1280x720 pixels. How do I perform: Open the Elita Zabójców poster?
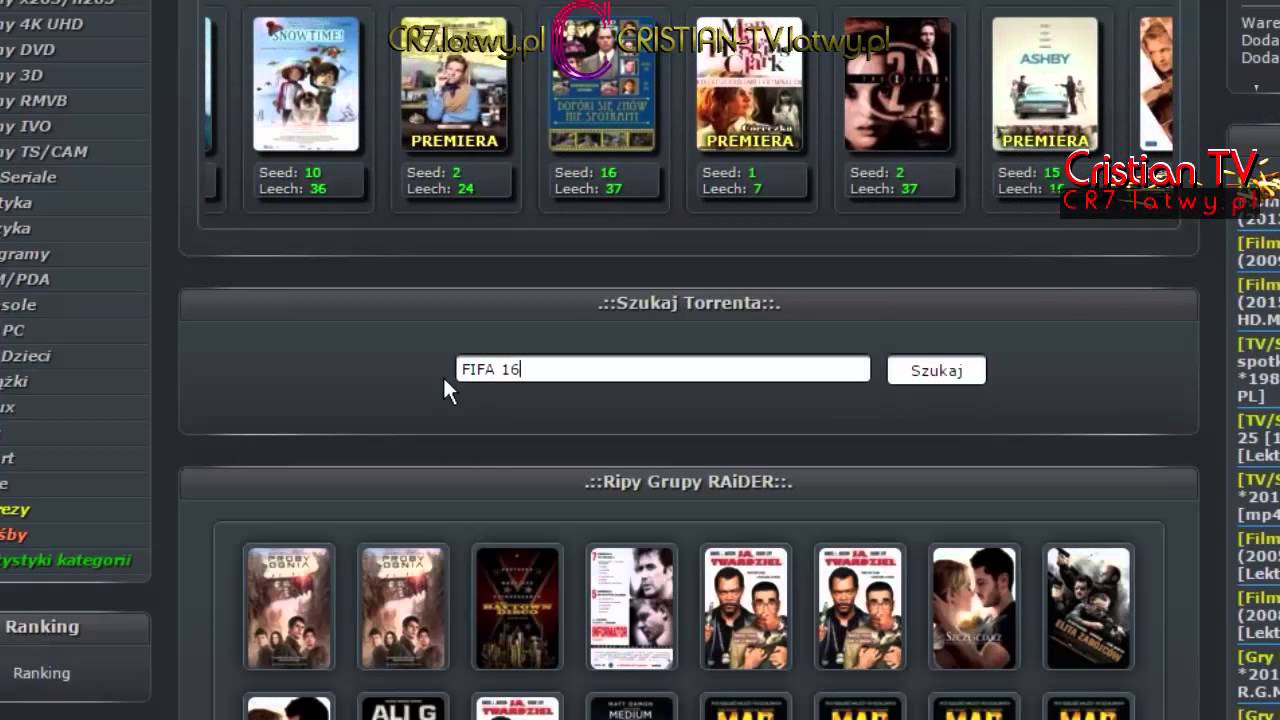pyautogui.click(x=1088, y=608)
